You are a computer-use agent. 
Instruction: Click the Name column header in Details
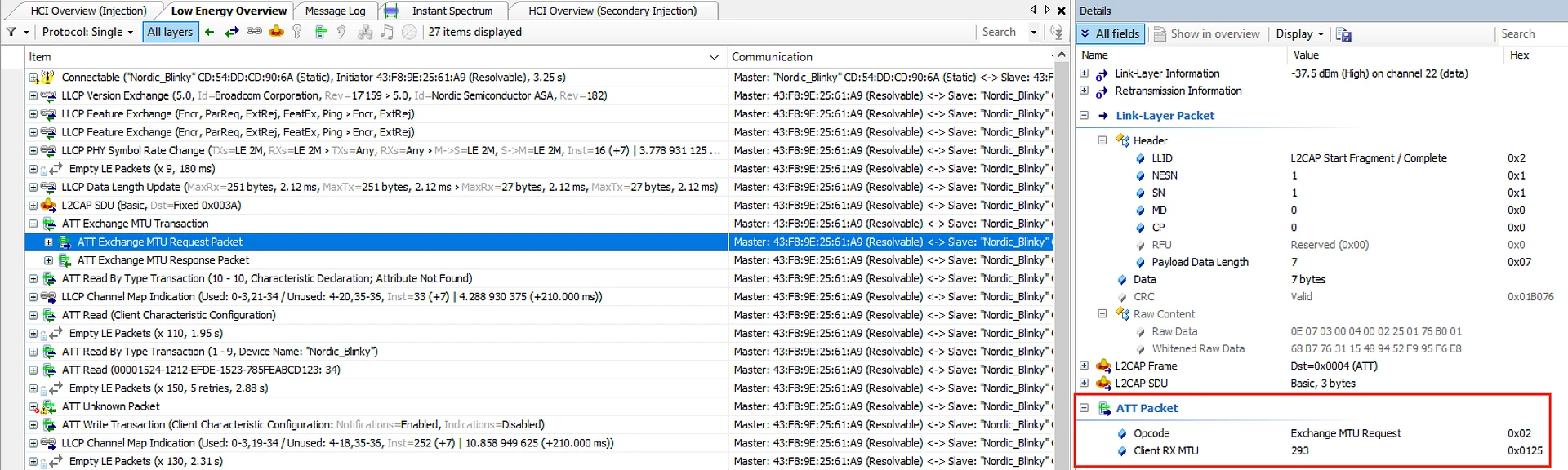[x=1181, y=55]
